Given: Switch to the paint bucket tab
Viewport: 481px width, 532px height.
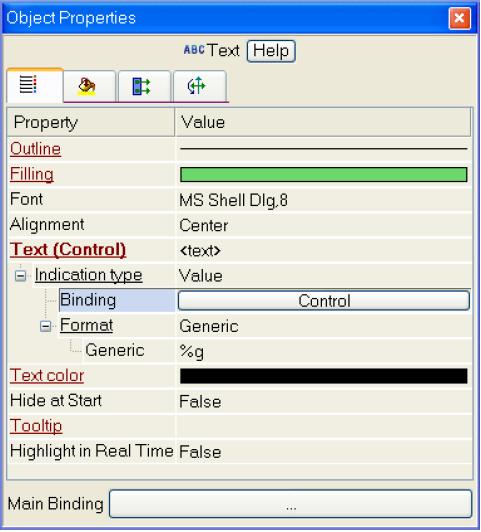Looking at the screenshot, I should coord(89,86).
